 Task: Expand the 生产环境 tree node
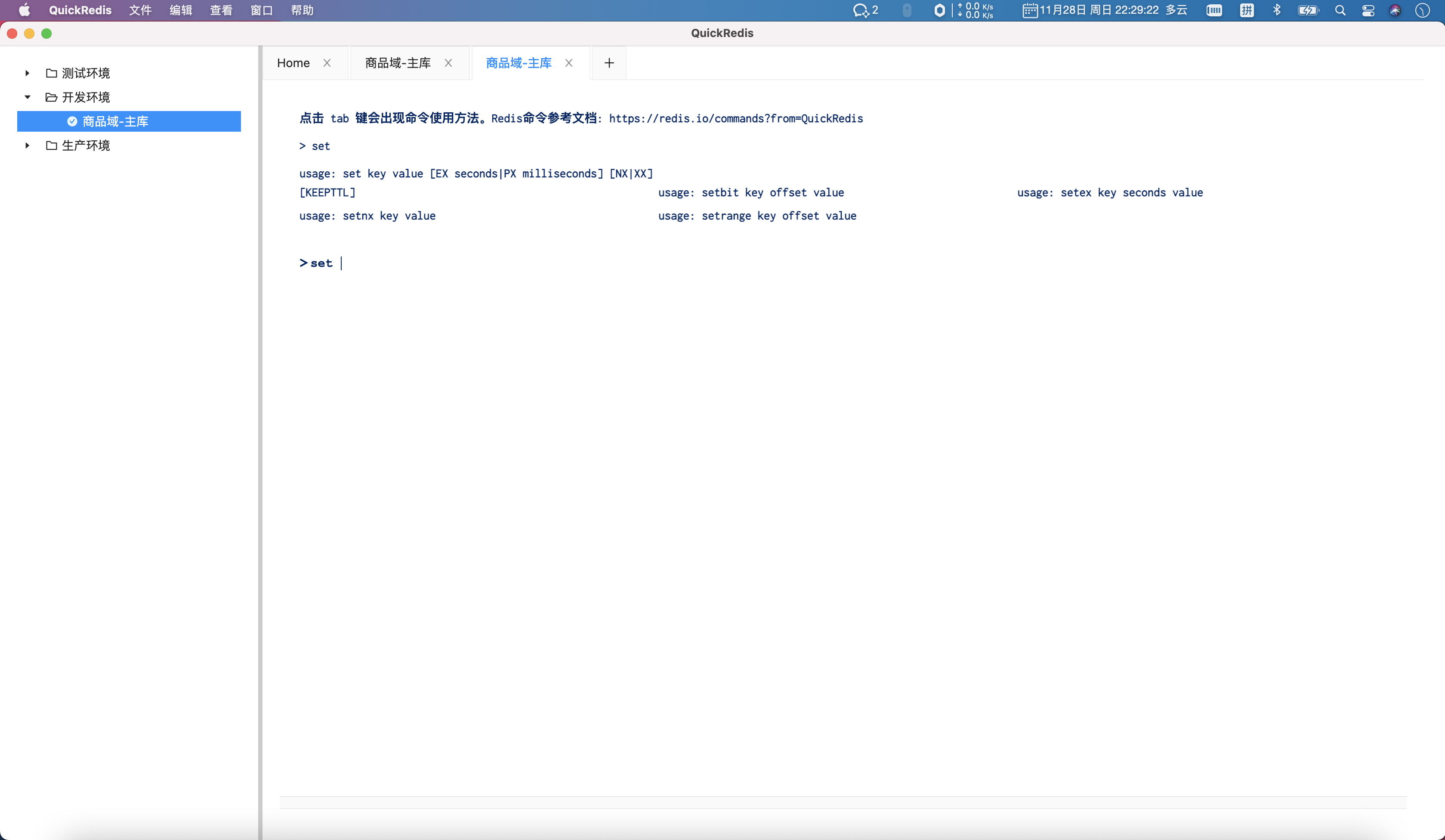27,145
